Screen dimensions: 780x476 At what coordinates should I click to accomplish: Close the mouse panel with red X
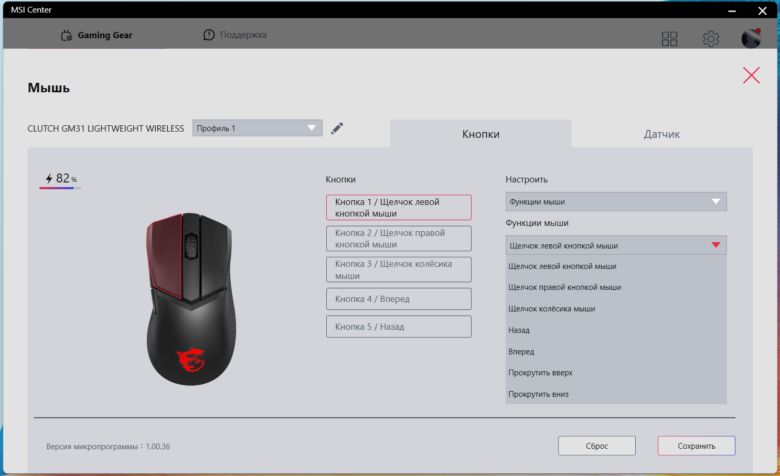(751, 75)
